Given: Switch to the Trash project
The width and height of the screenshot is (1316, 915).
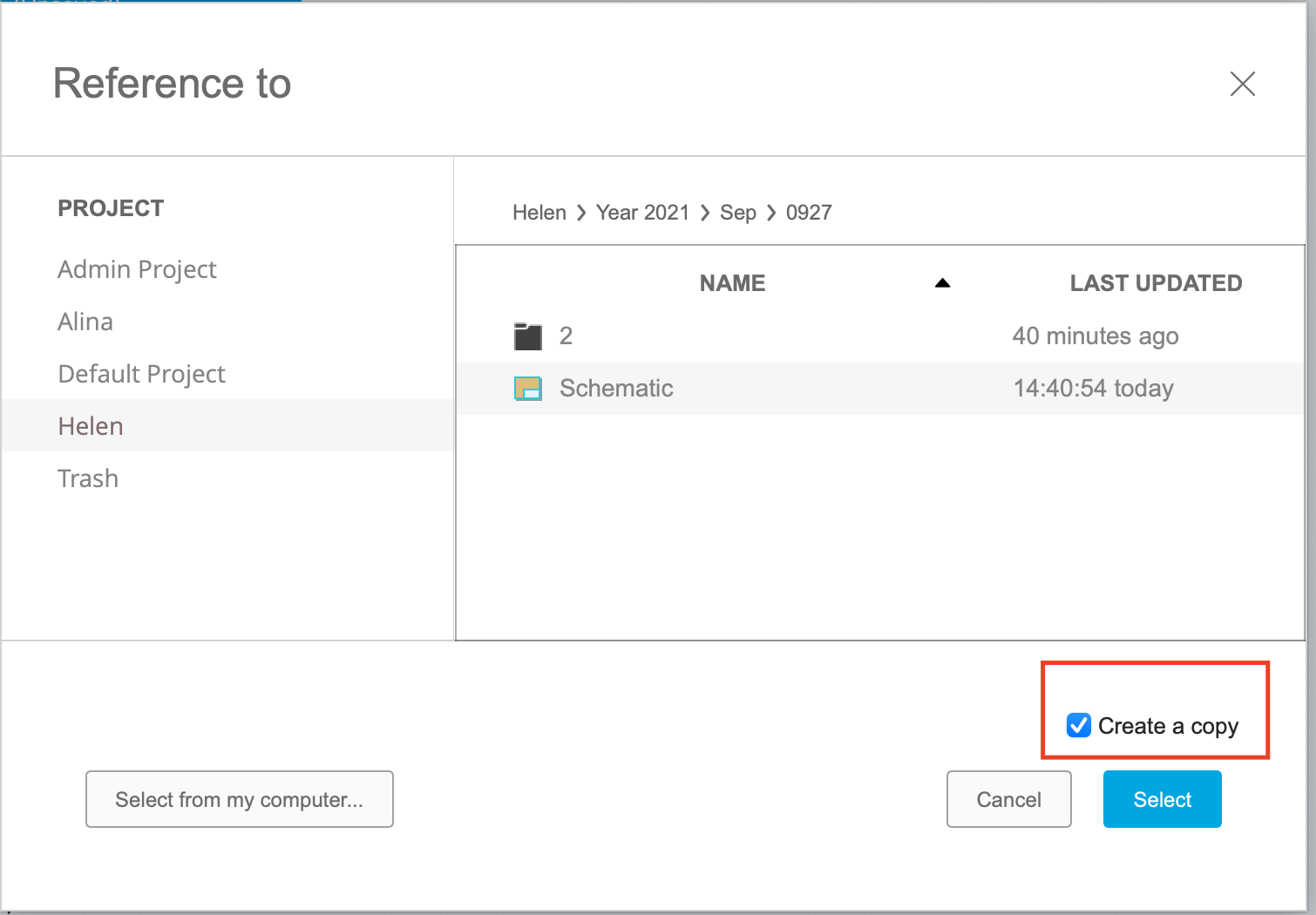Looking at the screenshot, I should point(87,478).
